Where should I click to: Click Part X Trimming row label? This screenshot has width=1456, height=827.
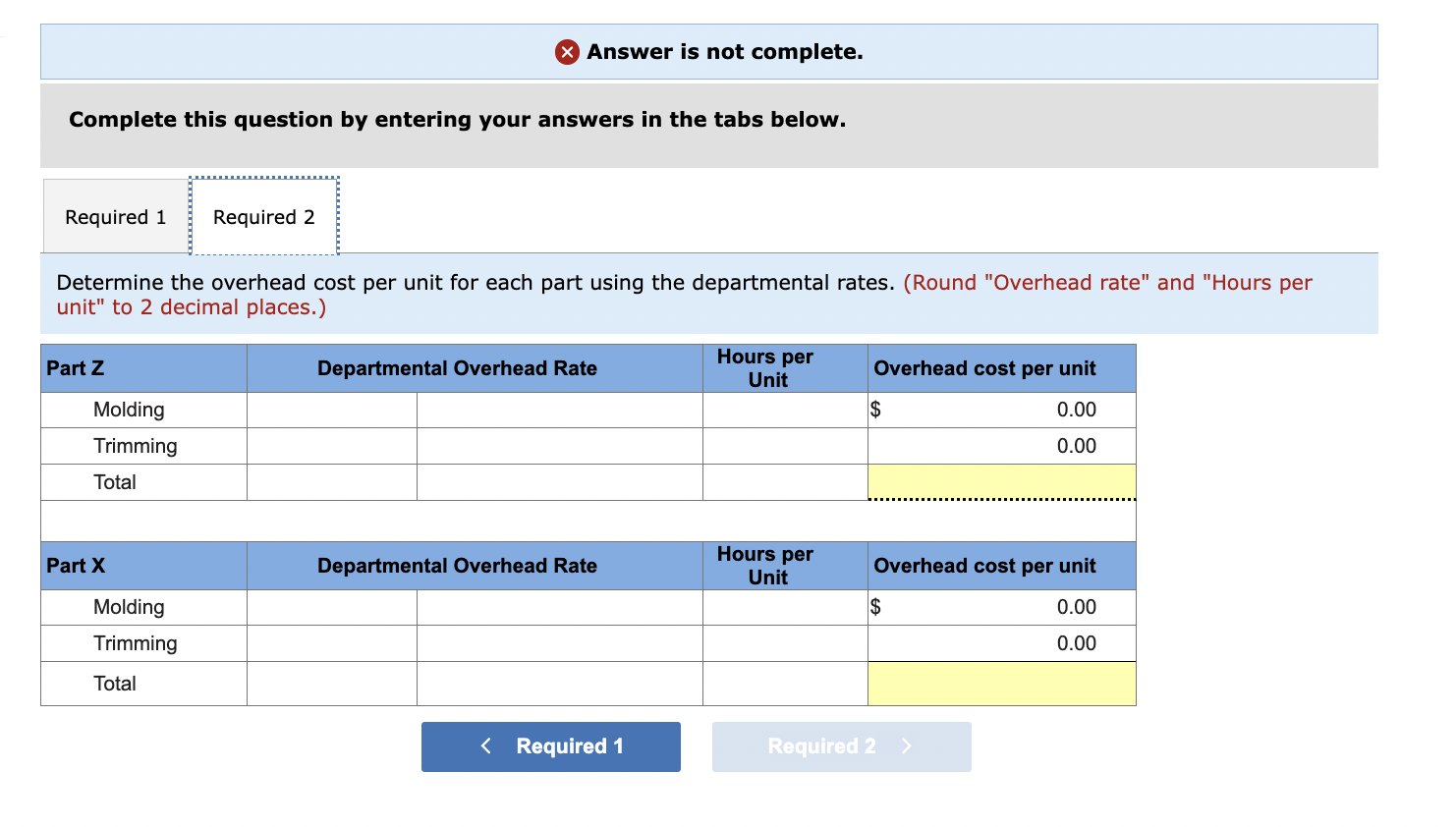click(136, 644)
